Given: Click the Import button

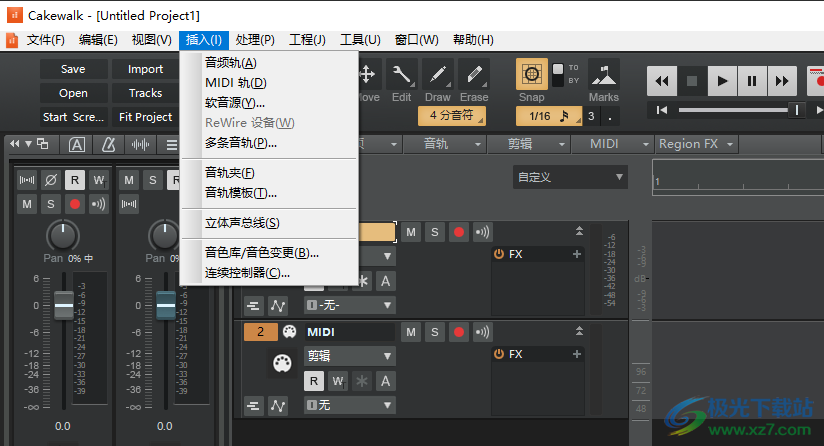Looking at the screenshot, I should [145, 69].
